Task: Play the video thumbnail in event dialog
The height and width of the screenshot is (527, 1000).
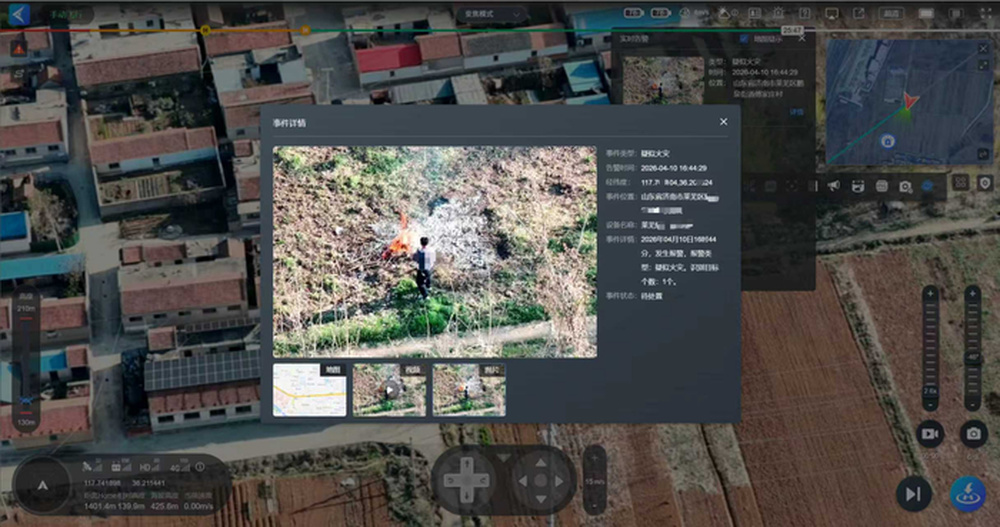Action: (389, 390)
